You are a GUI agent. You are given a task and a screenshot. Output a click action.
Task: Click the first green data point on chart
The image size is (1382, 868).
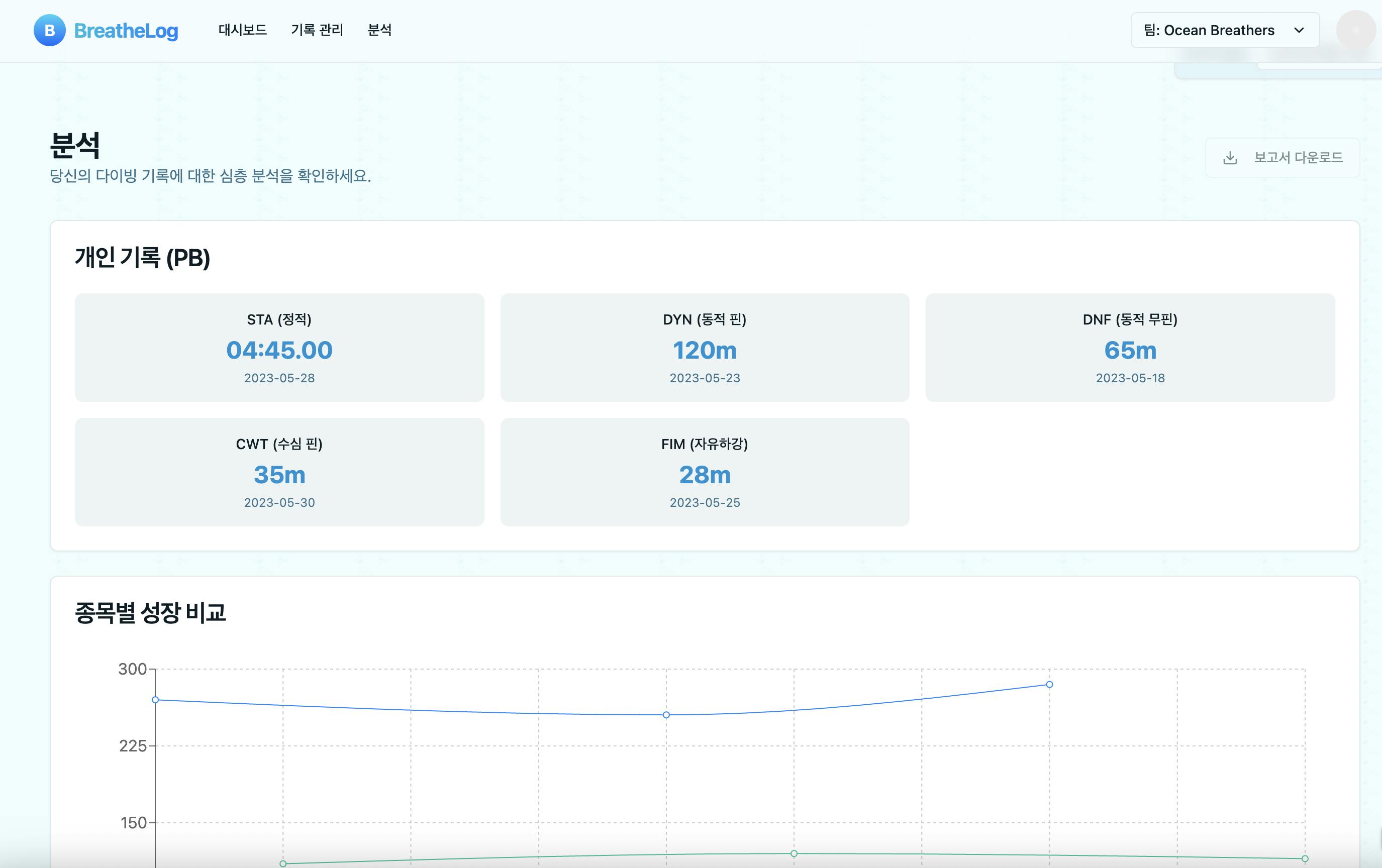(x=283, y=863)
